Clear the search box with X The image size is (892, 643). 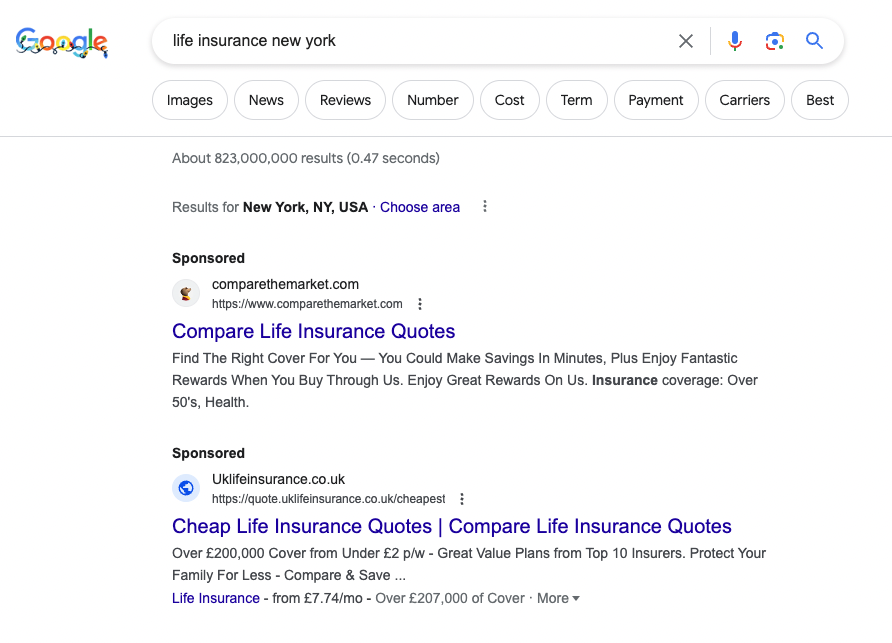point(685,41)
